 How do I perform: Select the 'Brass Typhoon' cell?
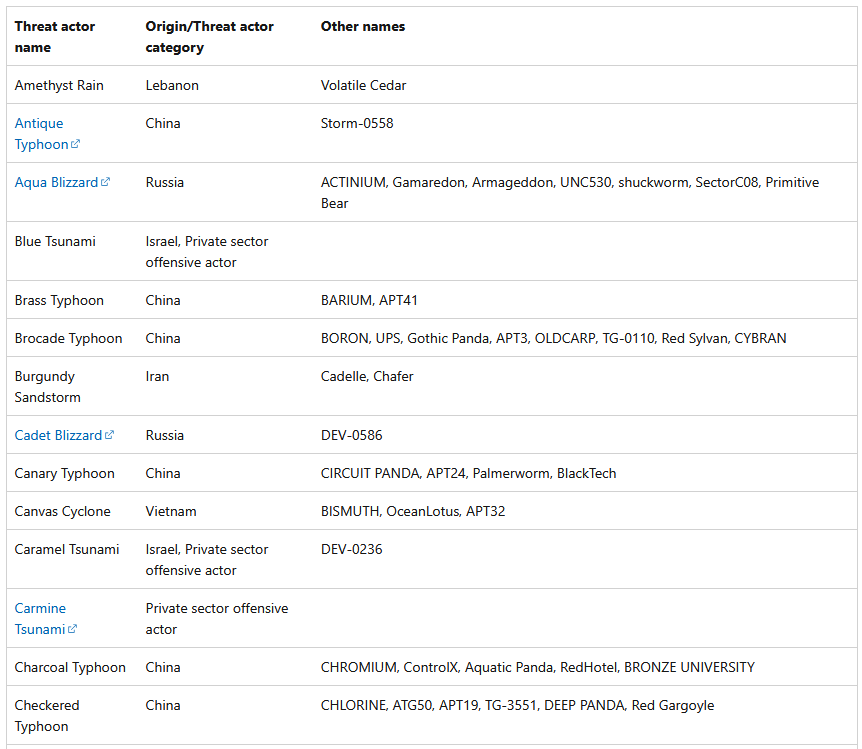[x=59, y=300]
